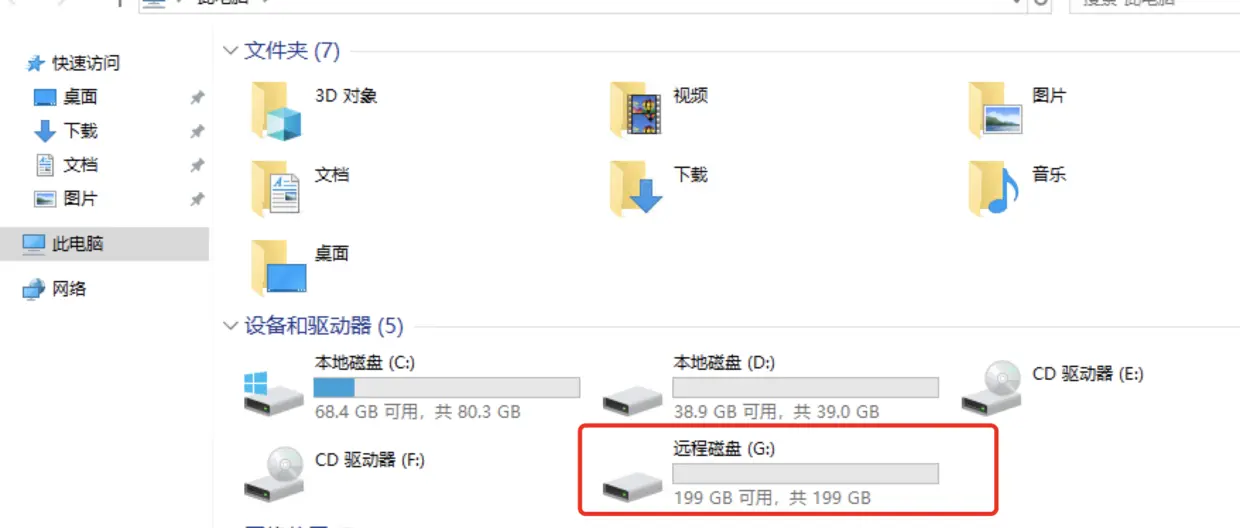Click the search box for 此电脑
Screen dimensions: 1240x528
point(1154,5)
